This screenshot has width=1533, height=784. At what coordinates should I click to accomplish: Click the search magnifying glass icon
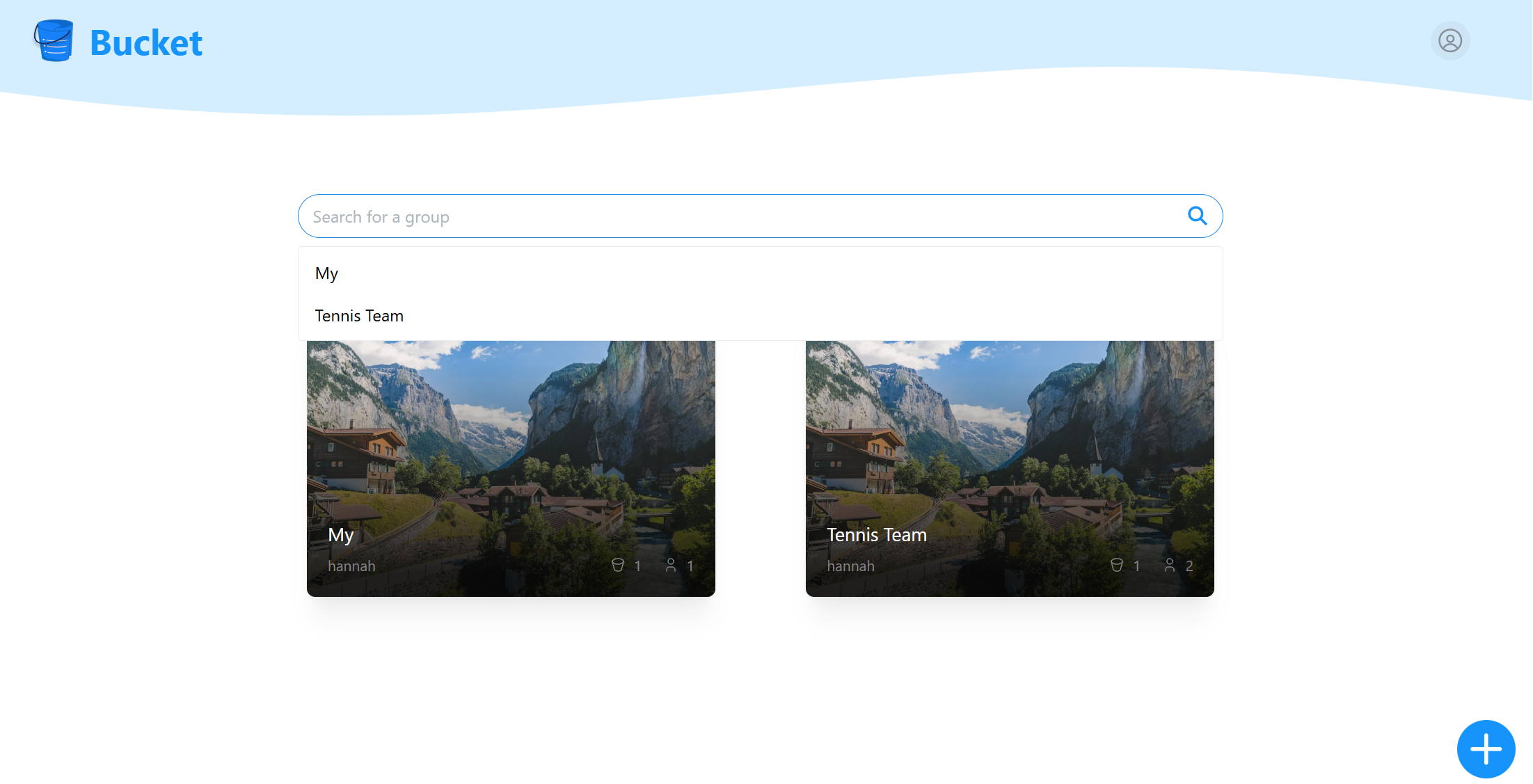pyautogui.click(x=1197, y=216)
